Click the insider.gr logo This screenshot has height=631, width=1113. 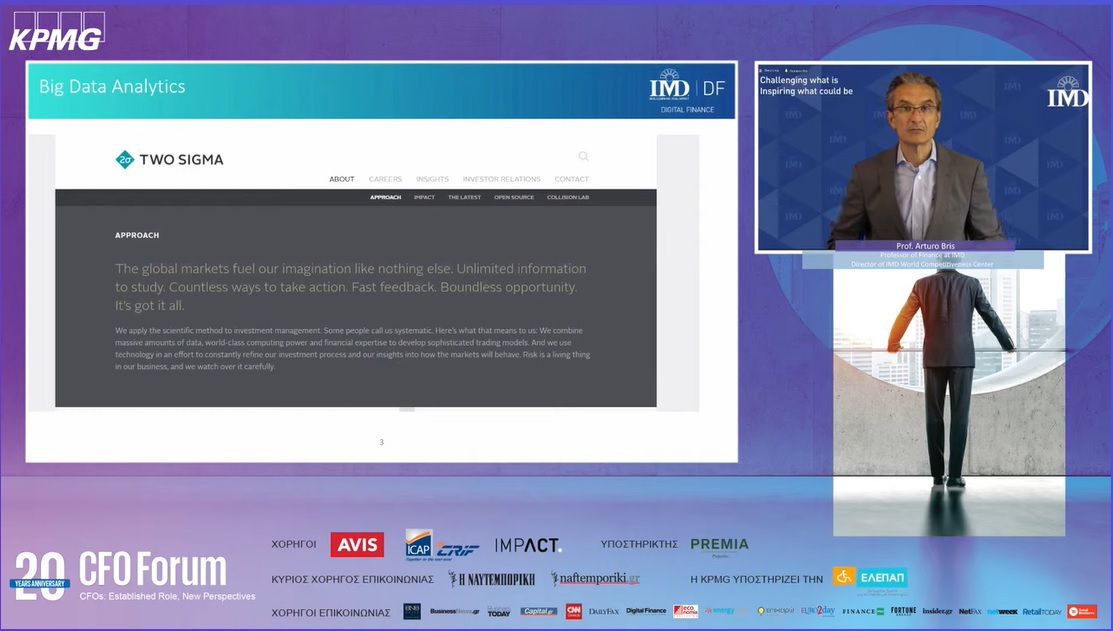pos(937,611)
